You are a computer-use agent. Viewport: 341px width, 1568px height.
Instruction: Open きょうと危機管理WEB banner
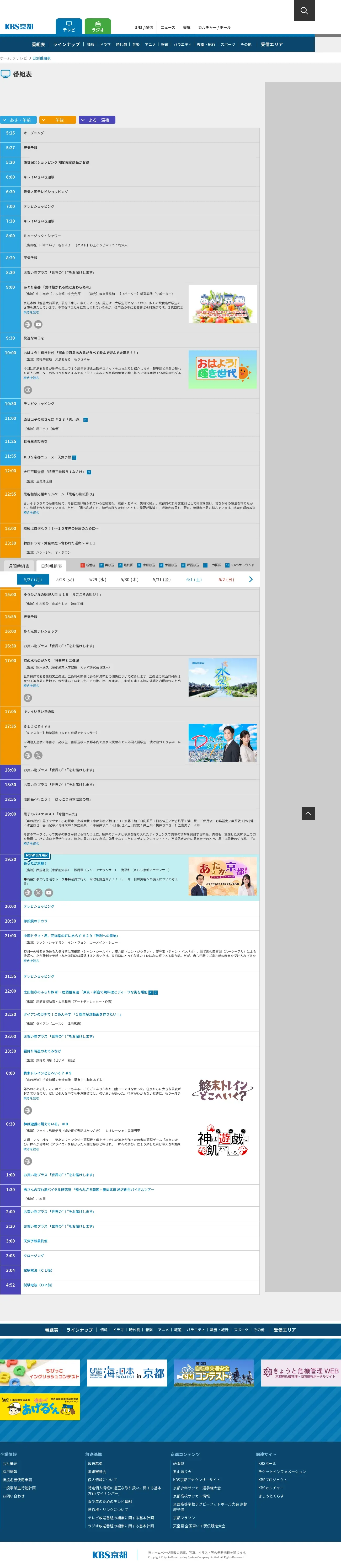[x=301, y=1373]
